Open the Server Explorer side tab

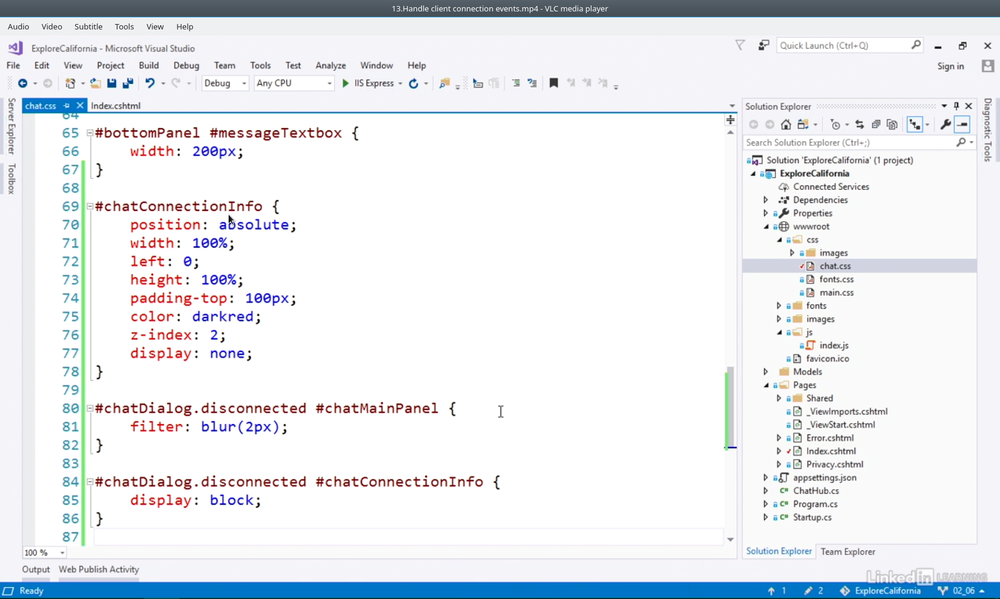tap(11, 126)
